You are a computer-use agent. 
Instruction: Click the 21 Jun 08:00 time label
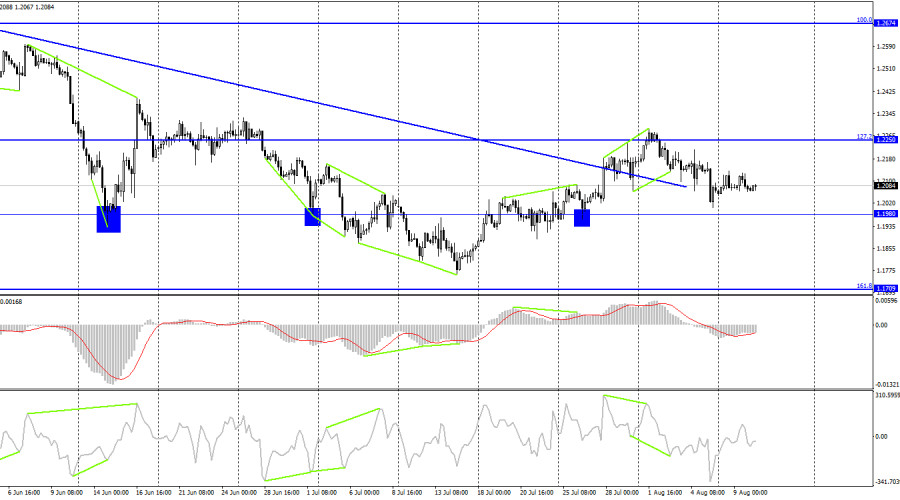196,493
